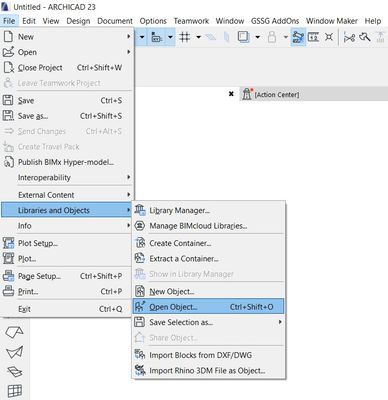Image resolution: width=388 pixels, height=400 pixels.
Task: Open the Help menu
Action: click(x=373, y=21)
